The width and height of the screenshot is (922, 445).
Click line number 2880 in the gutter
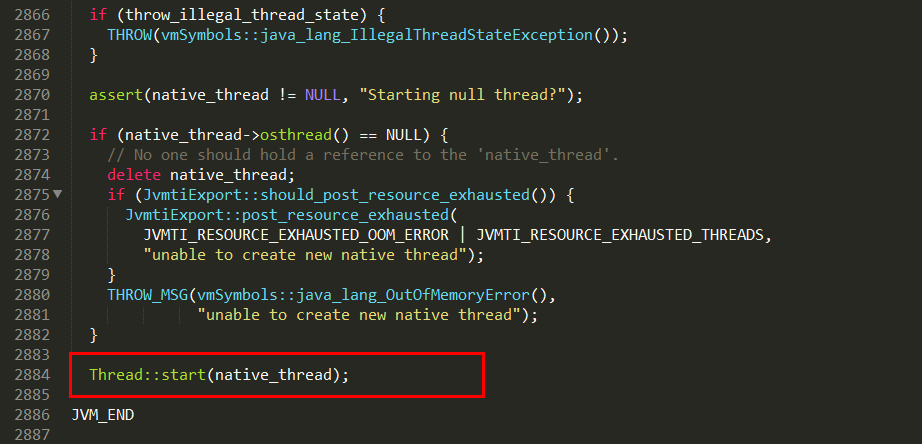(32, 295)
